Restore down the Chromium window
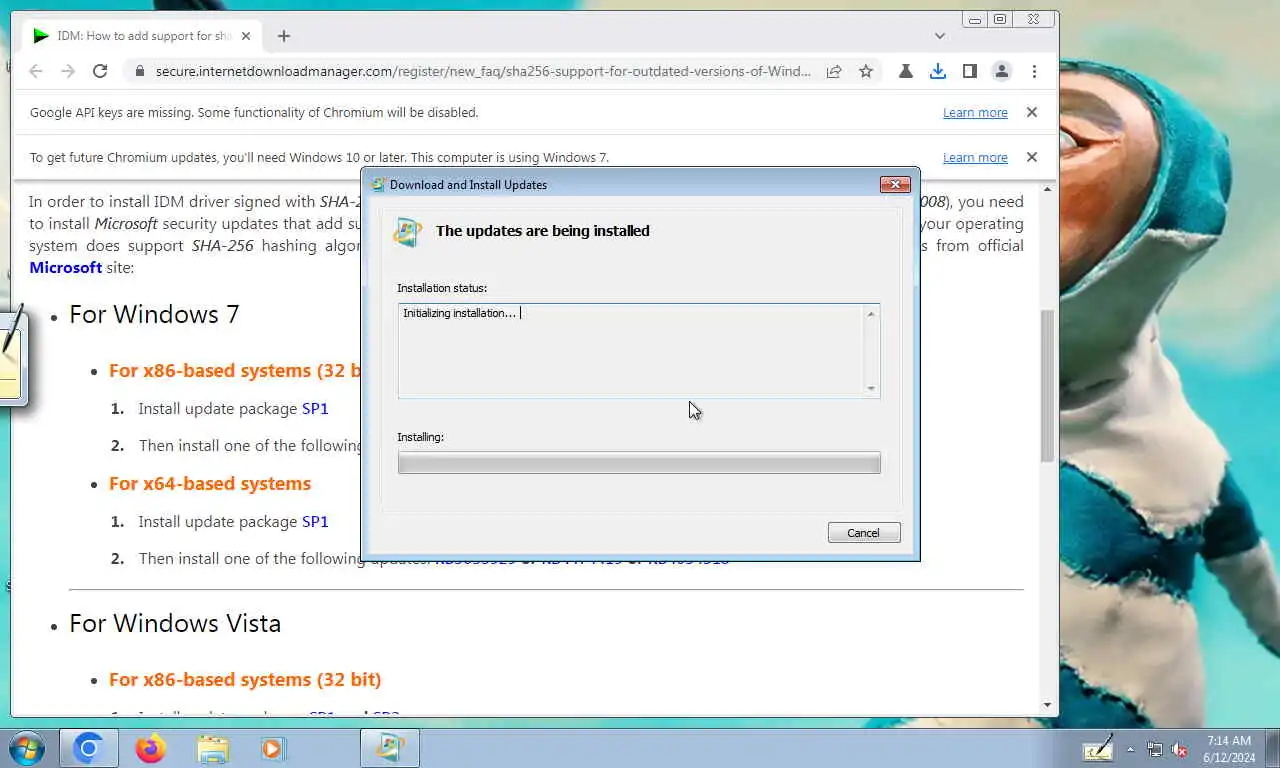This screenshot has width=1280, height=768. 1000,19
